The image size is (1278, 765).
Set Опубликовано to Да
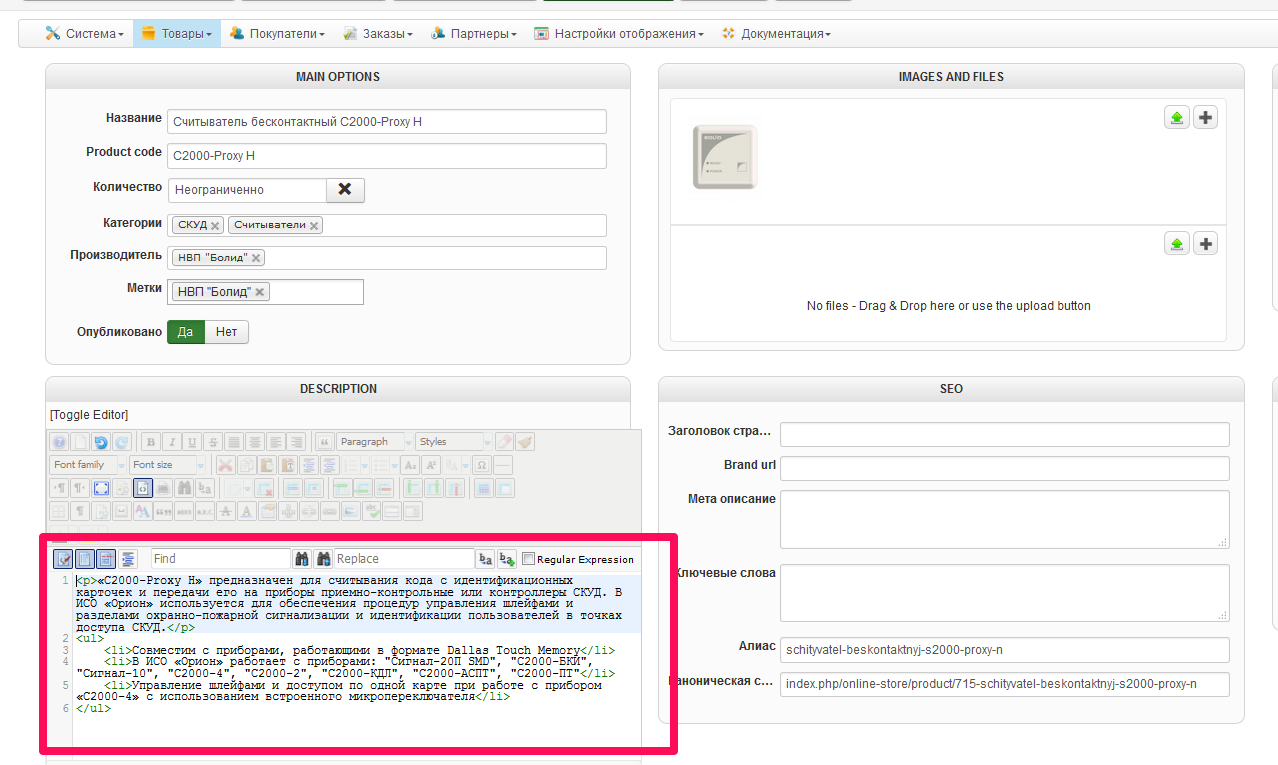(x=186, y=332)
